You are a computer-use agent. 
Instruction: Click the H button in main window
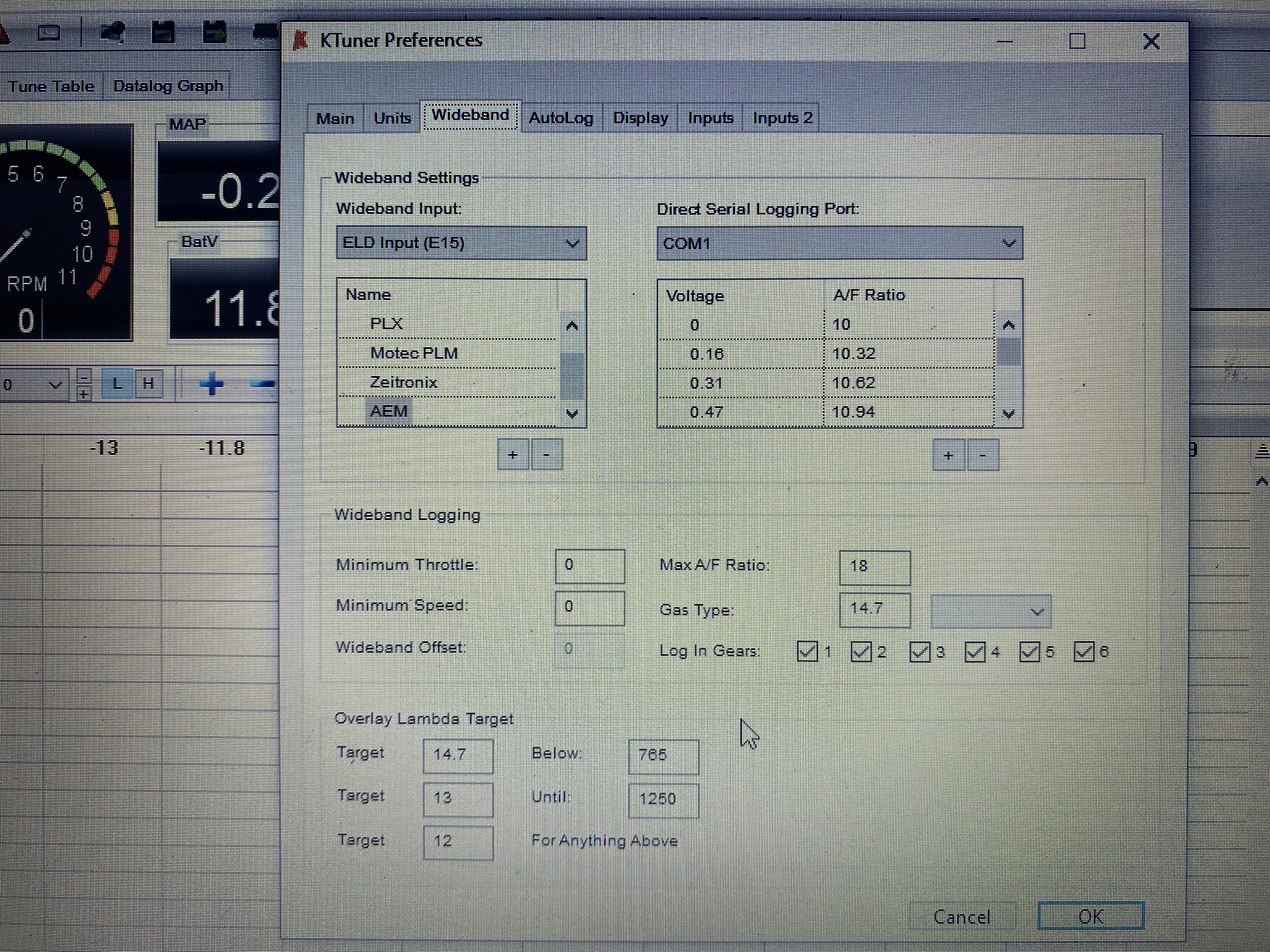pyautogui.click(x=148, y=384)
